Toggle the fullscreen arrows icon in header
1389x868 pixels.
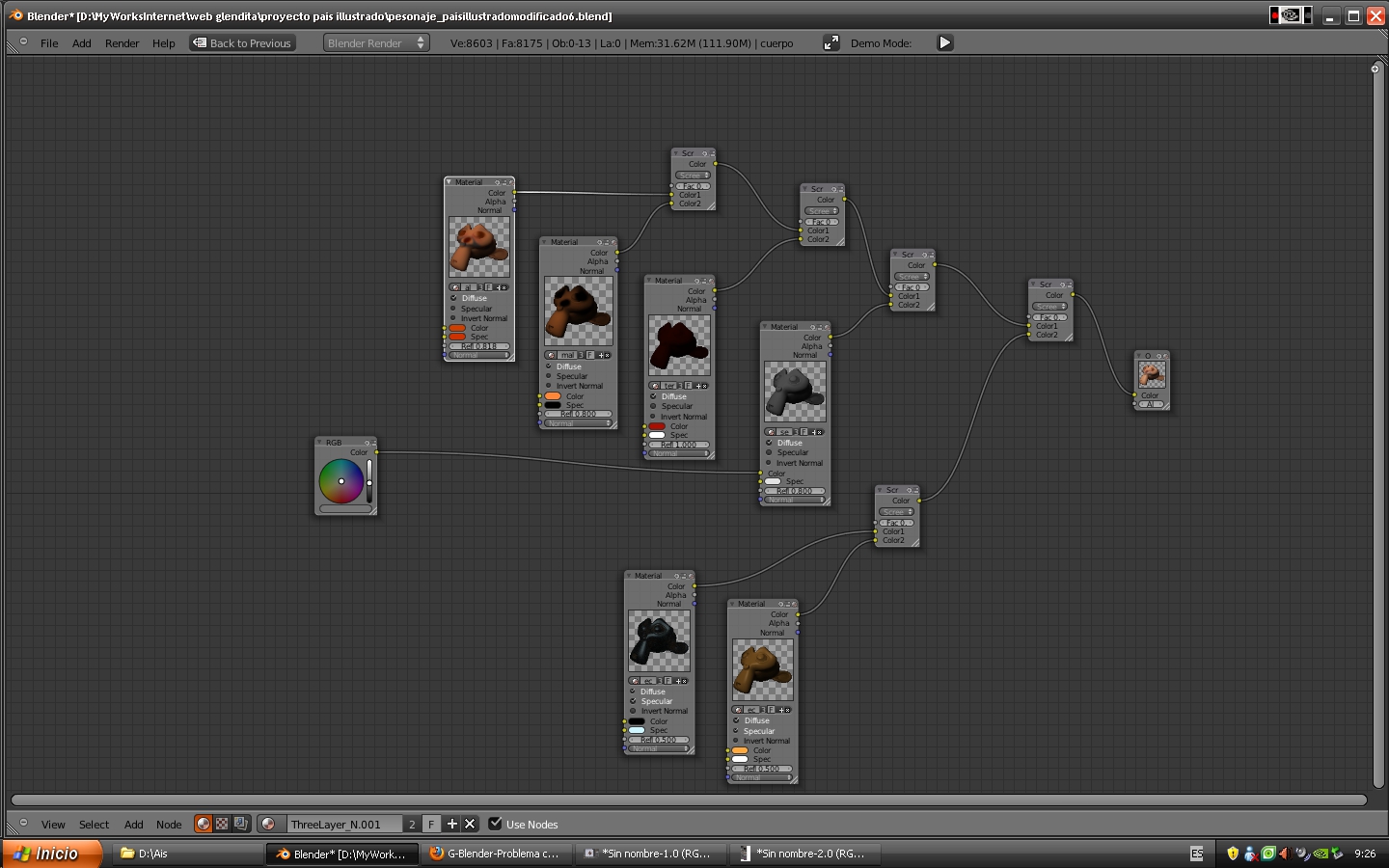point(831,42)
